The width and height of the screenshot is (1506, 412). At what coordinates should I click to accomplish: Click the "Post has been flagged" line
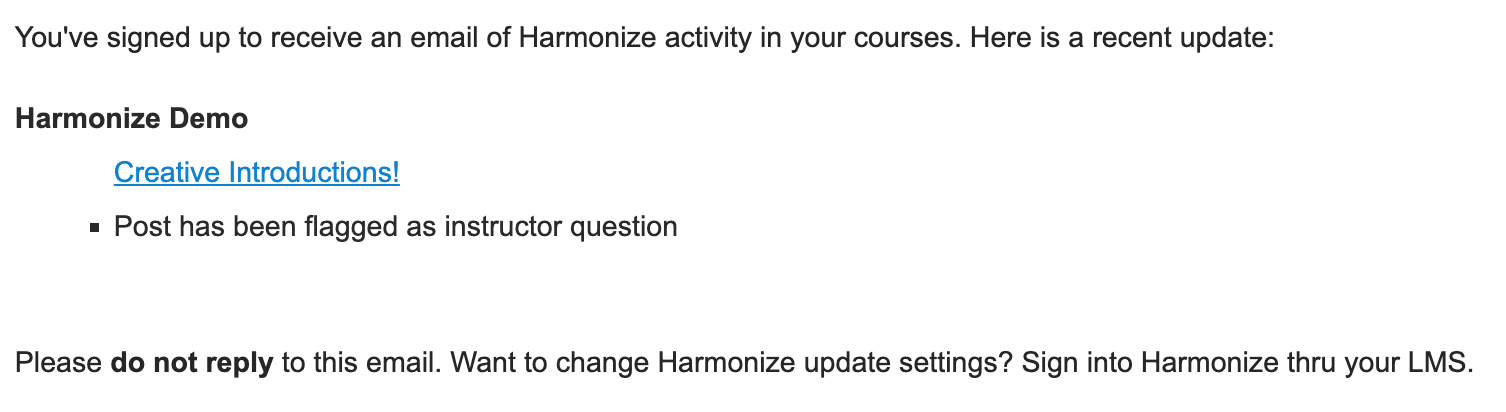click(395, 227)
